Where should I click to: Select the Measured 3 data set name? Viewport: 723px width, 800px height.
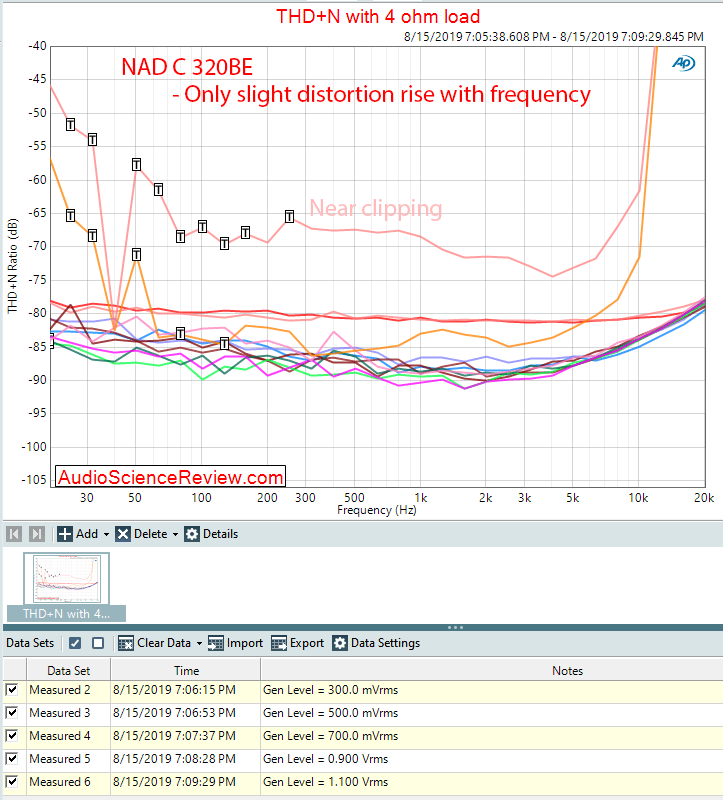(x=60, y=713)
